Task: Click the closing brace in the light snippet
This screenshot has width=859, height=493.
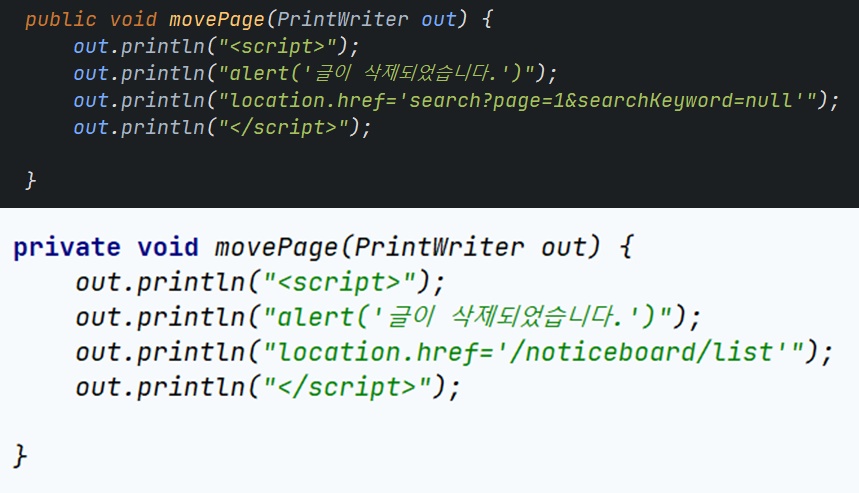Action: 20,456
